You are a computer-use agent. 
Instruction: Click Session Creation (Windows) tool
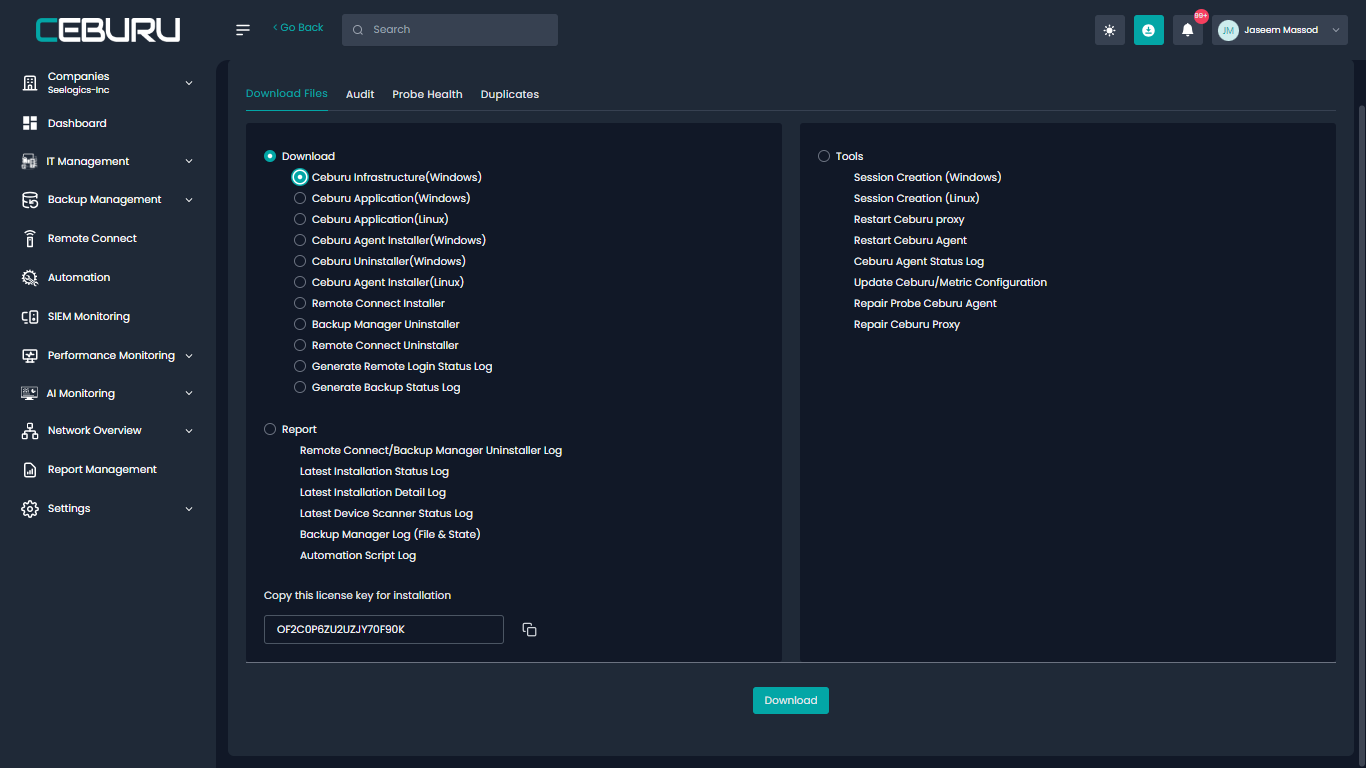(927, 177)
